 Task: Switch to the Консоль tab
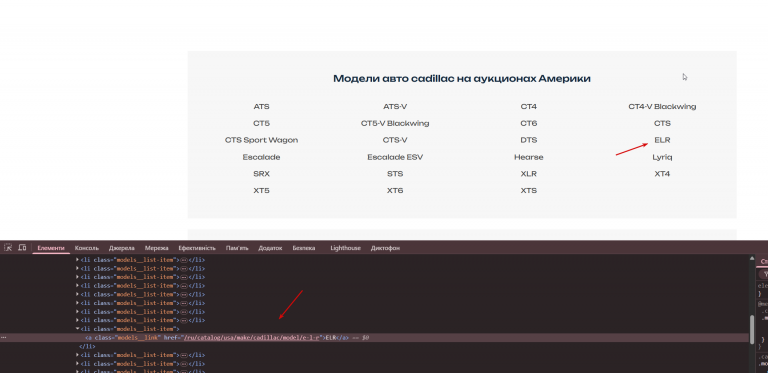point(87,248)
